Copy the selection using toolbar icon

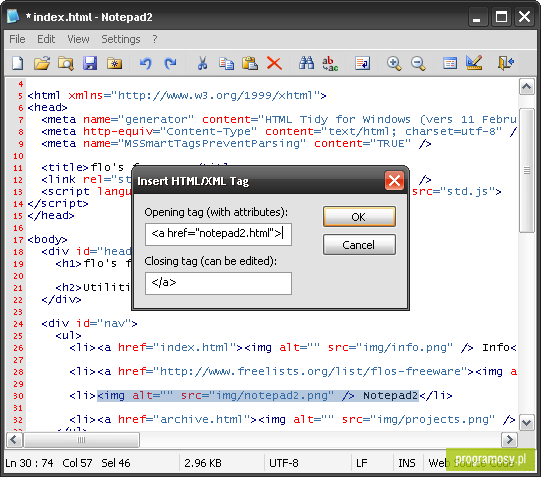tap(226, 63)
